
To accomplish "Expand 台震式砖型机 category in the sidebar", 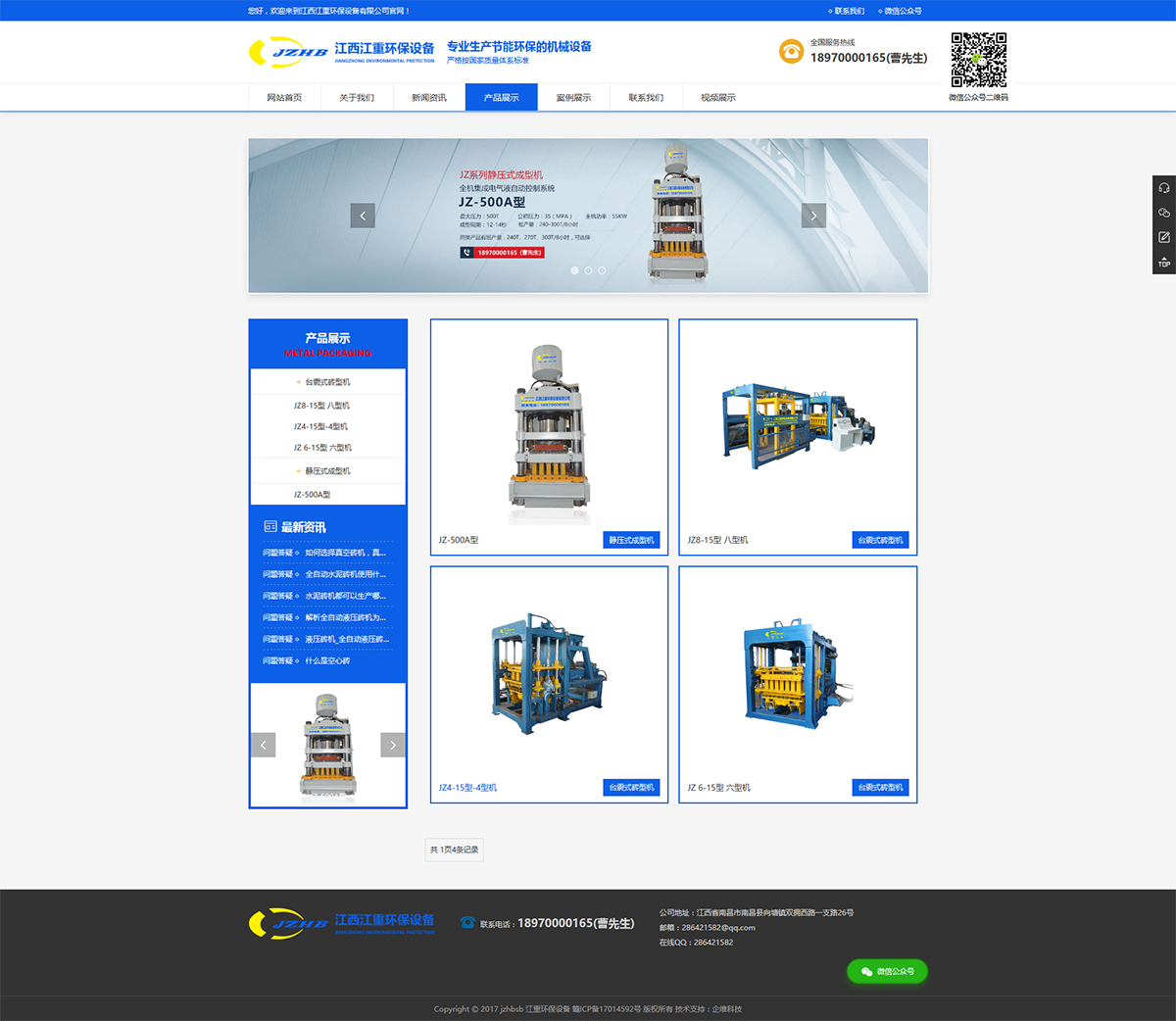I will (327, 382).
